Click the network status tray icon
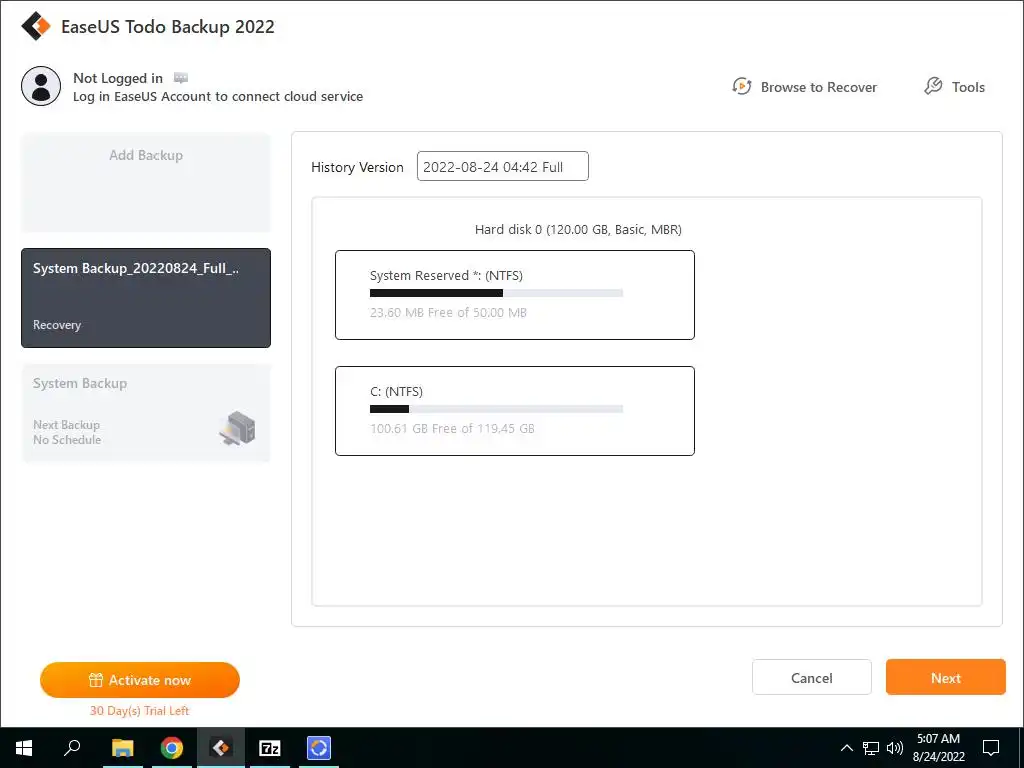 (871, 748)
